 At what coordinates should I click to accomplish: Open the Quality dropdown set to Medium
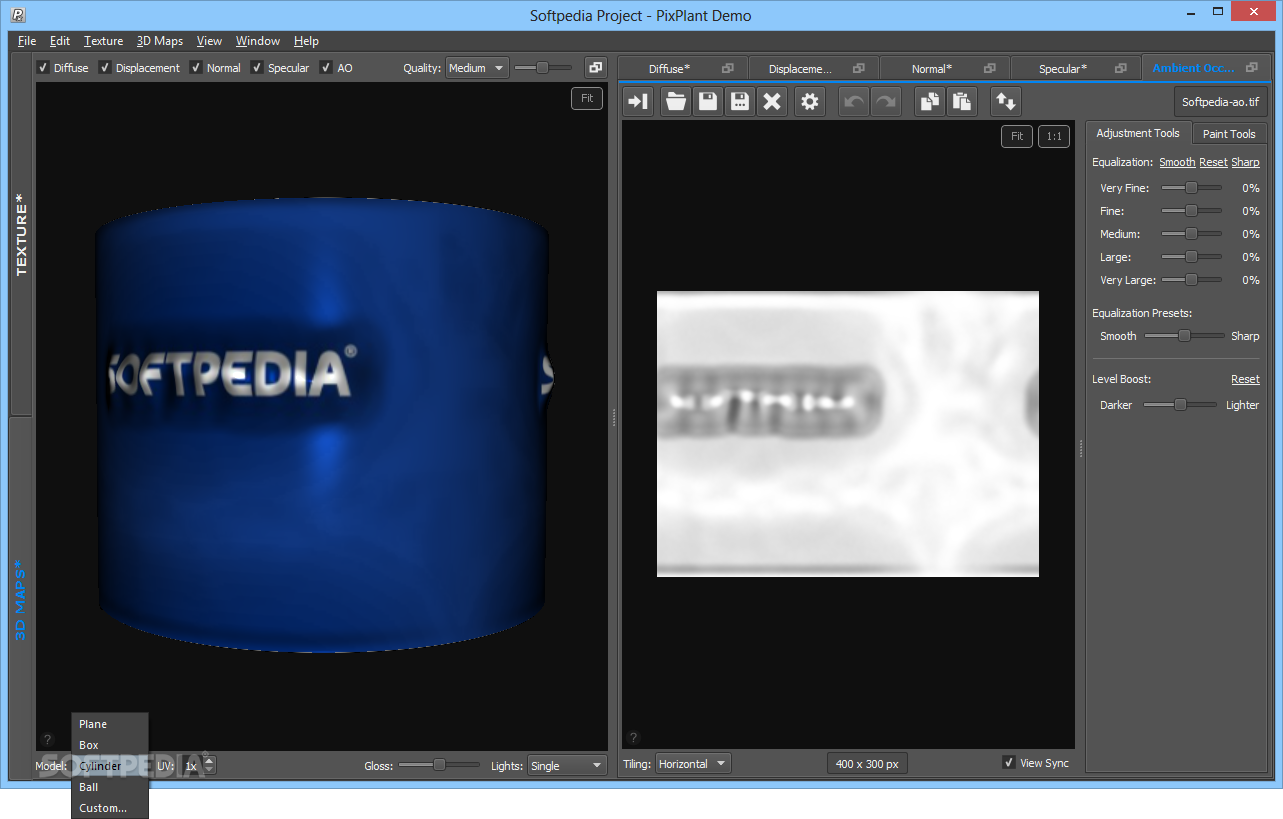477,68
